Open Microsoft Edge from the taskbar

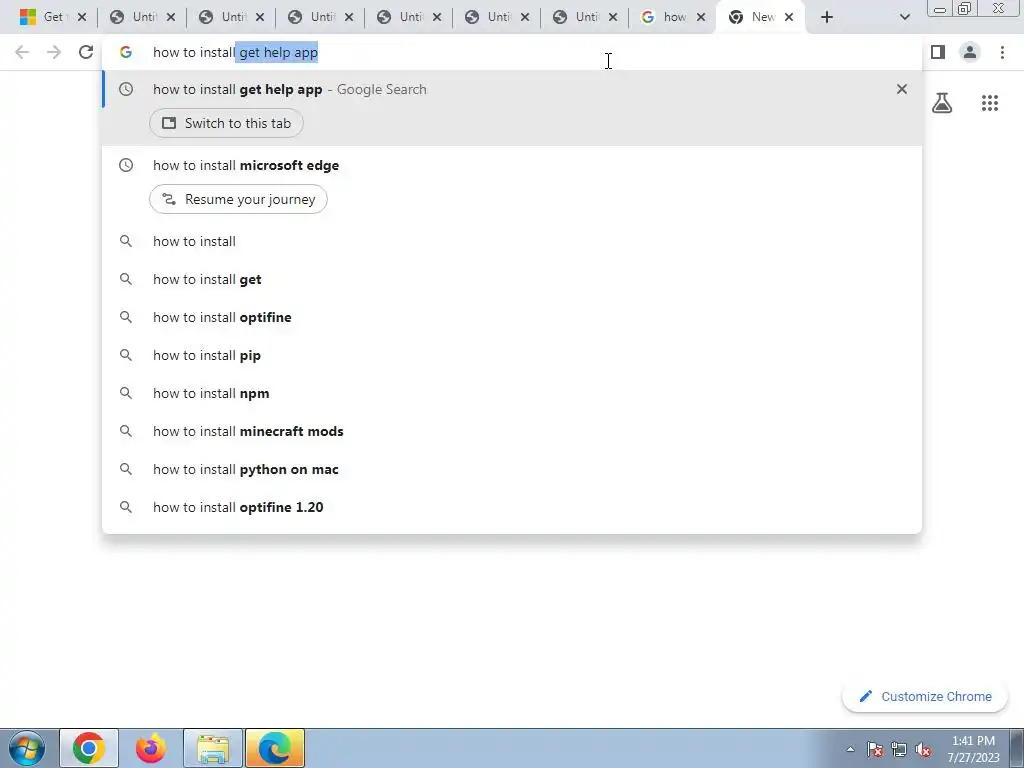pyautogui.click(x=275, y=748)
